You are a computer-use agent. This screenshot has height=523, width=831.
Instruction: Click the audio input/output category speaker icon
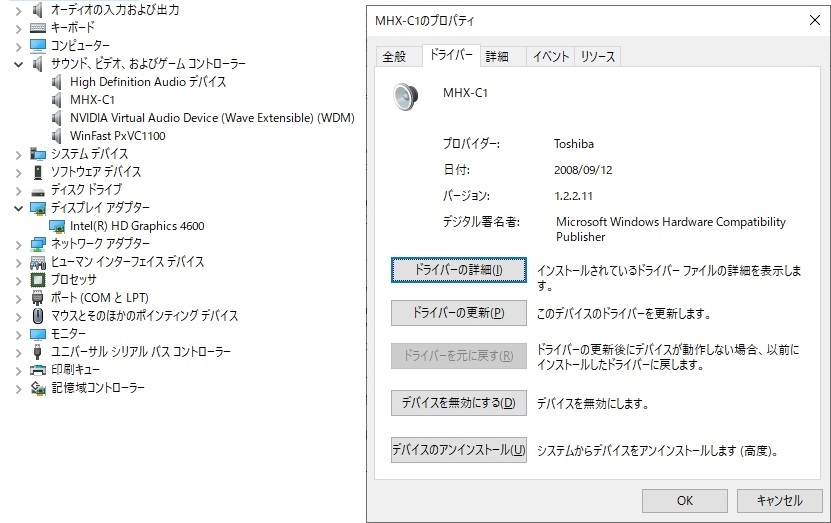pyautogui.click(x=37, y=10)
